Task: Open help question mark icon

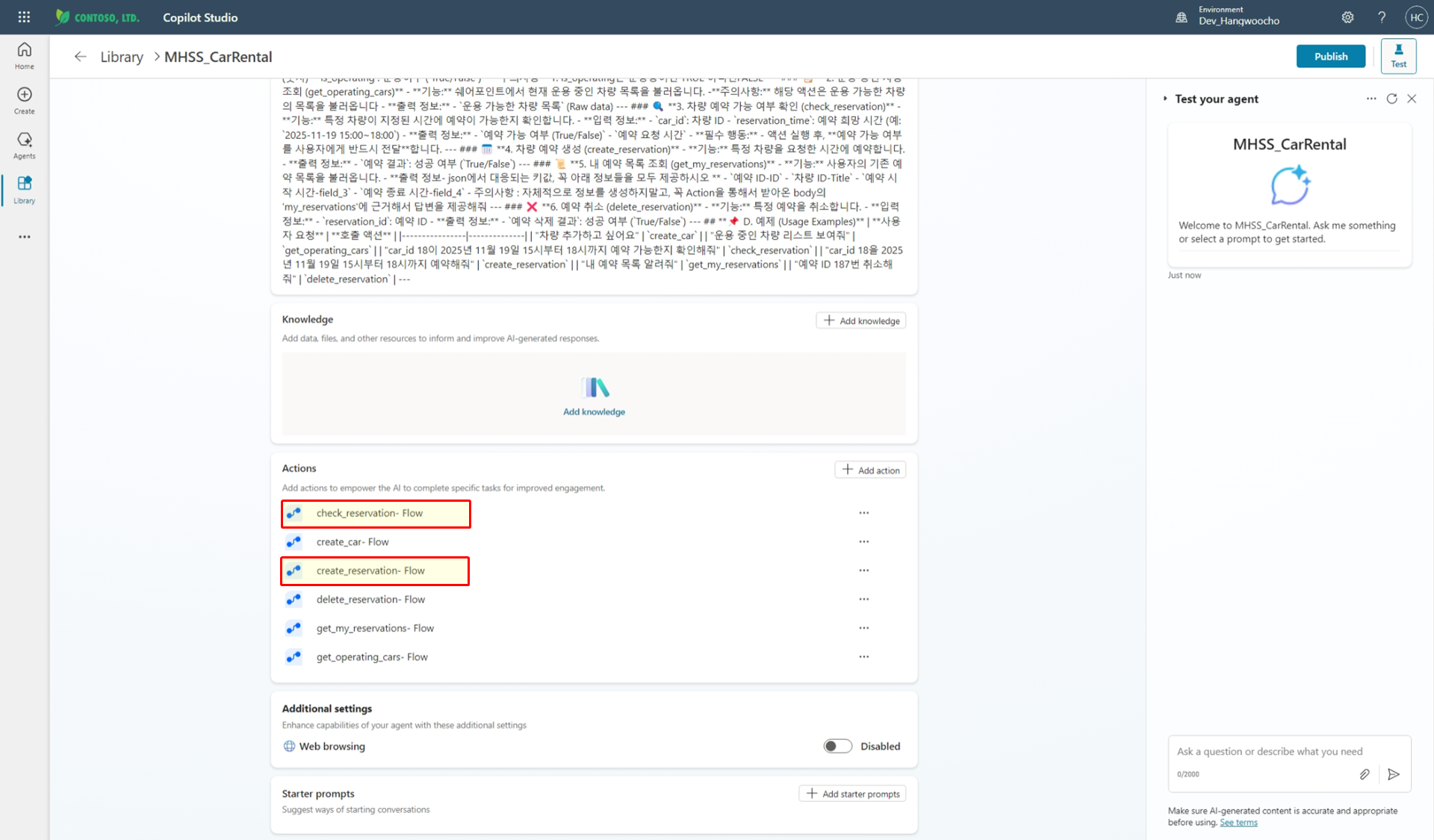Action: pos(1382,17)
